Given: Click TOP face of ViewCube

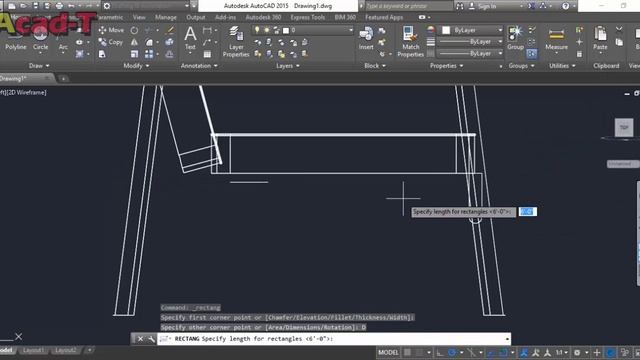Looking at the screenshot, I should pos(624,128).
